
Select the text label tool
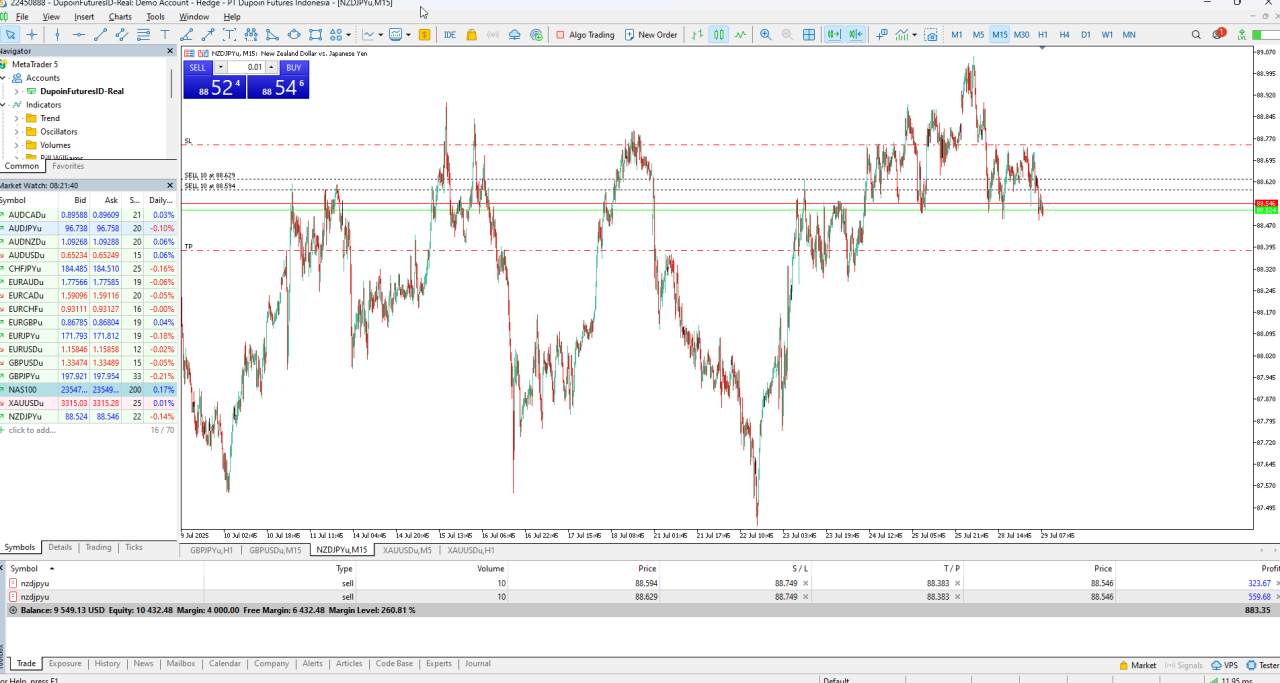tap(165, 34)
